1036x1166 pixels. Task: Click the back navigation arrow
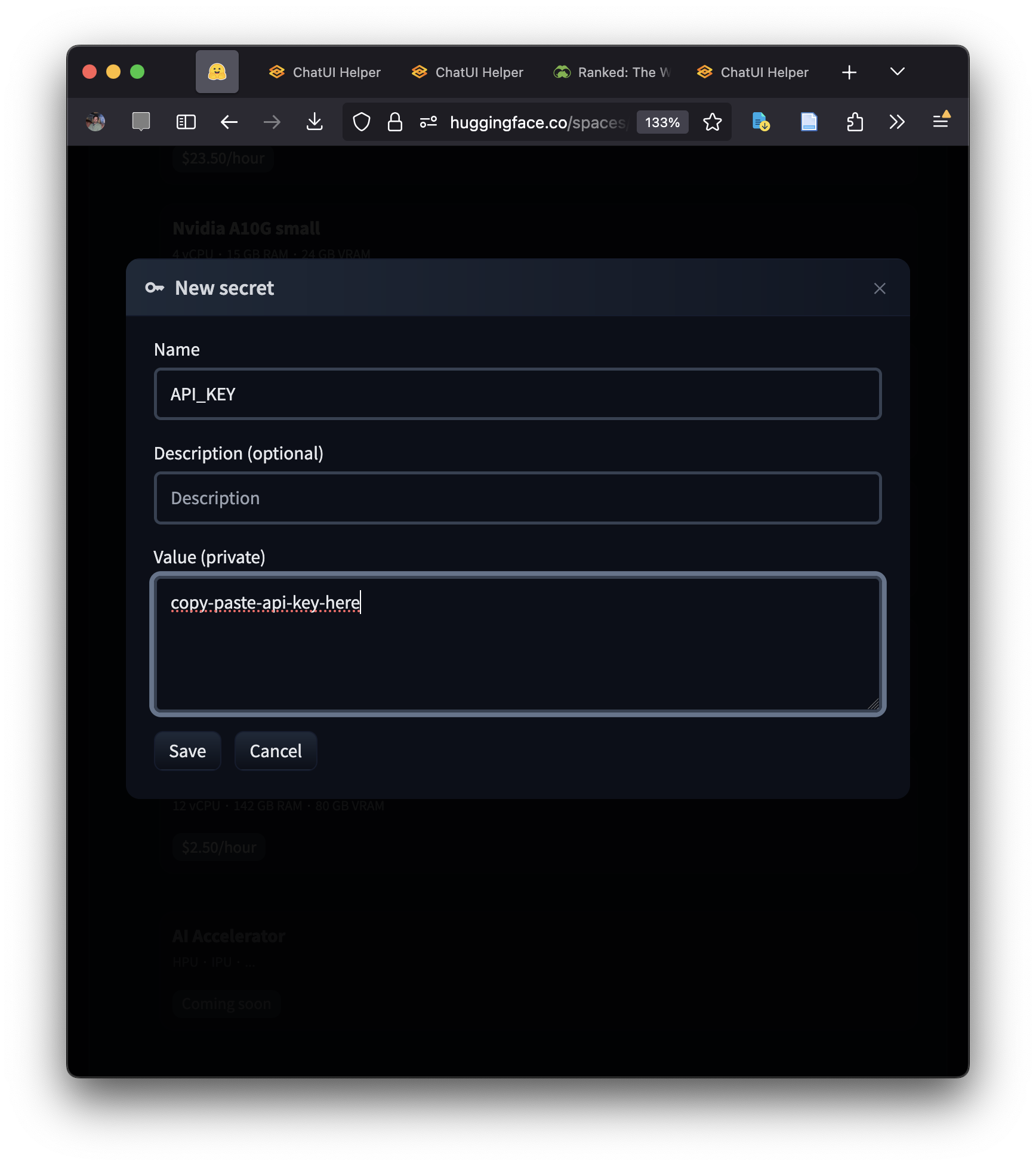(x=229, y=122)
